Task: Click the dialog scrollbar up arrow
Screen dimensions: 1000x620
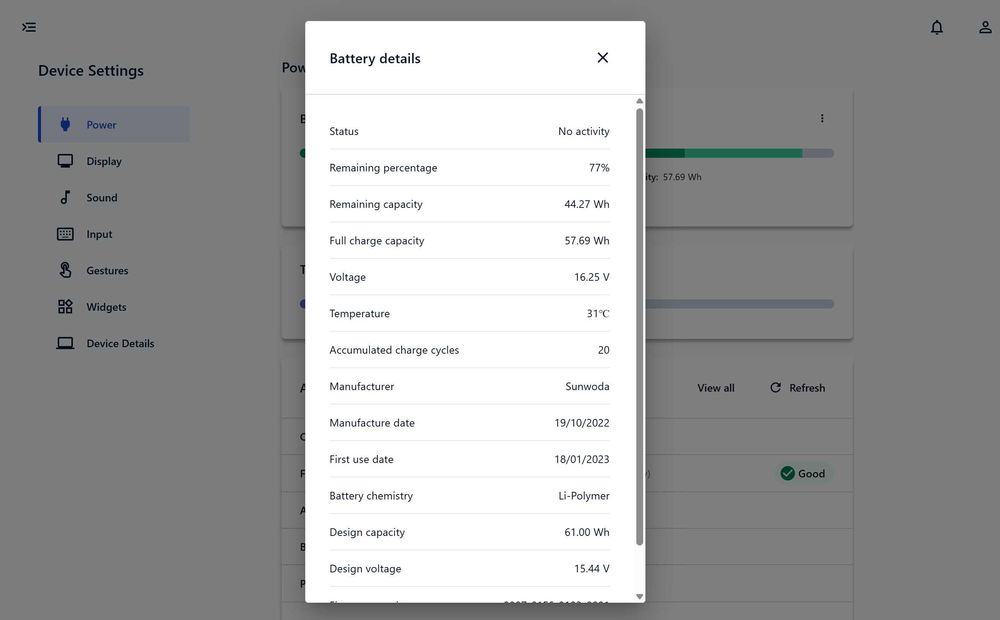Action: [639, 101]
